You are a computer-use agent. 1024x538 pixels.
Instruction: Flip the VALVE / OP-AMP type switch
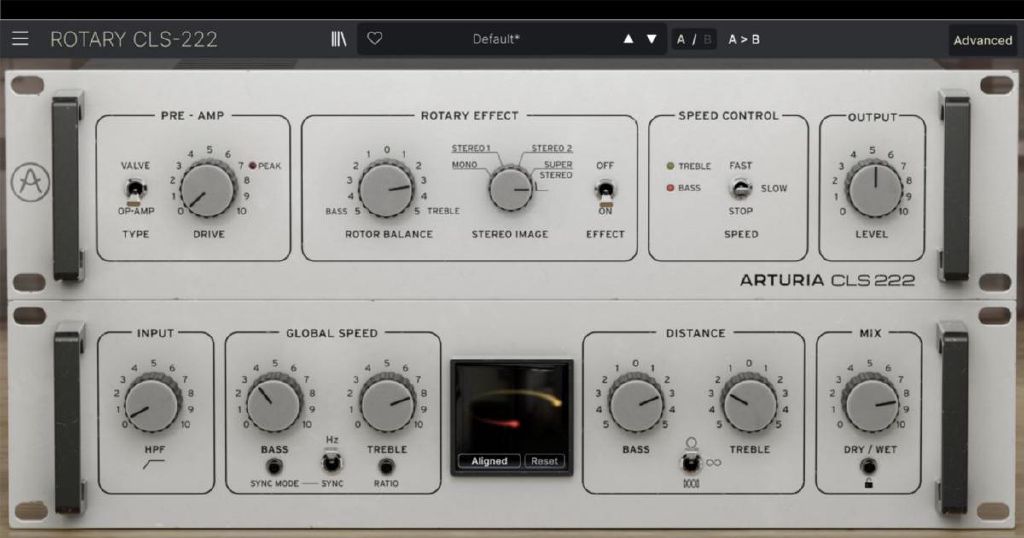135,190
